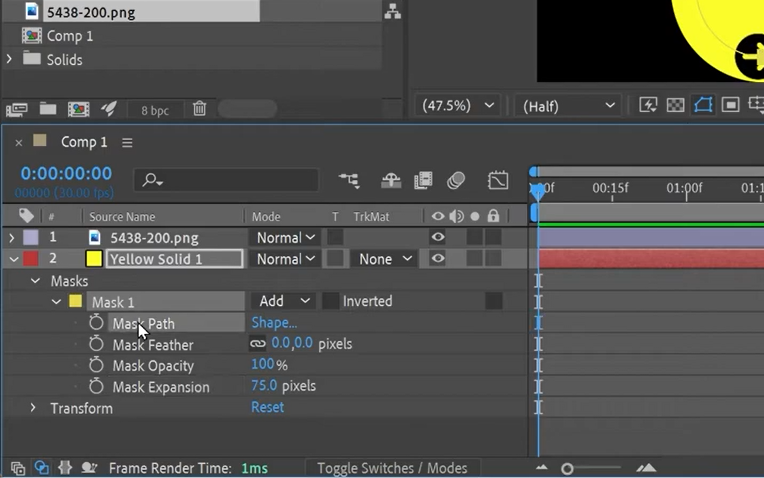
Task: Collapse layer 2 Yellow Solid 1
Action: point(14,259)
